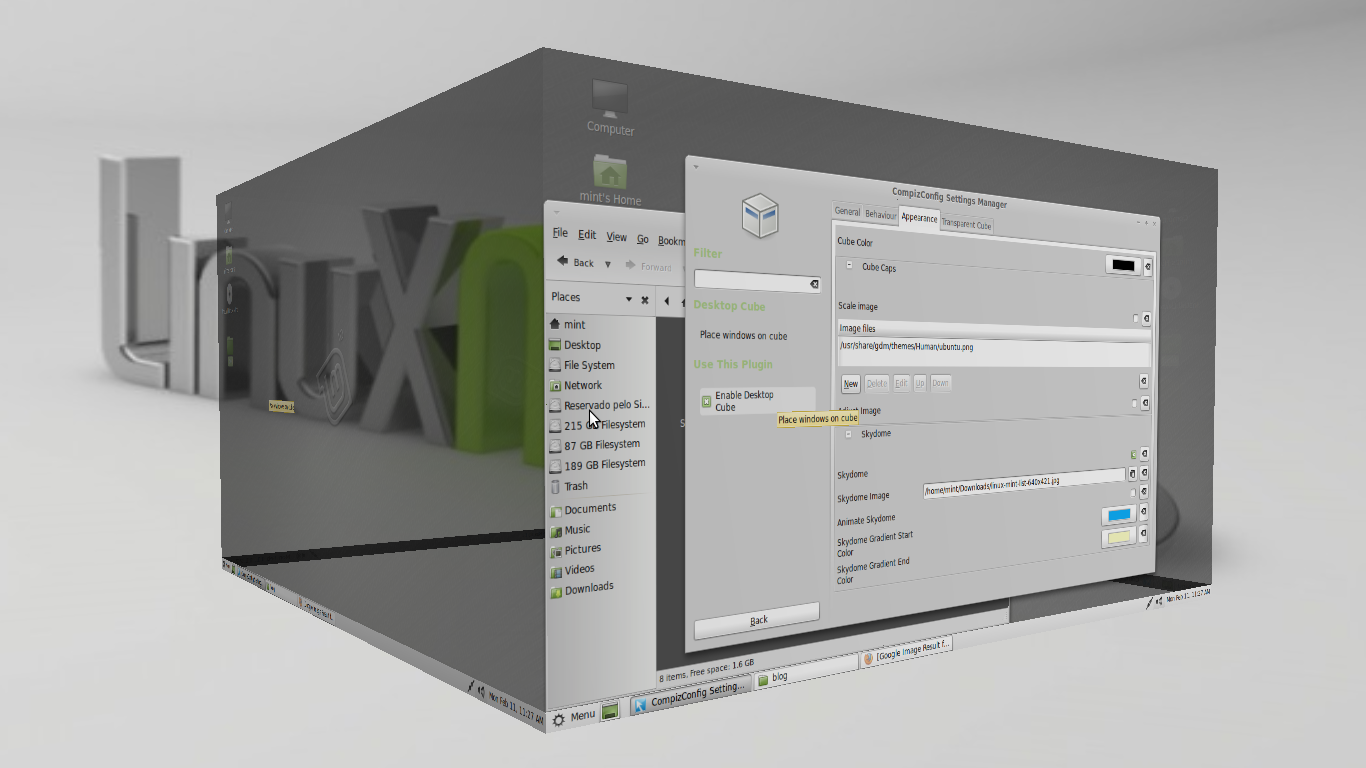
Task: Open 189 GB Filesystem in Places
Action: point(597,465)
